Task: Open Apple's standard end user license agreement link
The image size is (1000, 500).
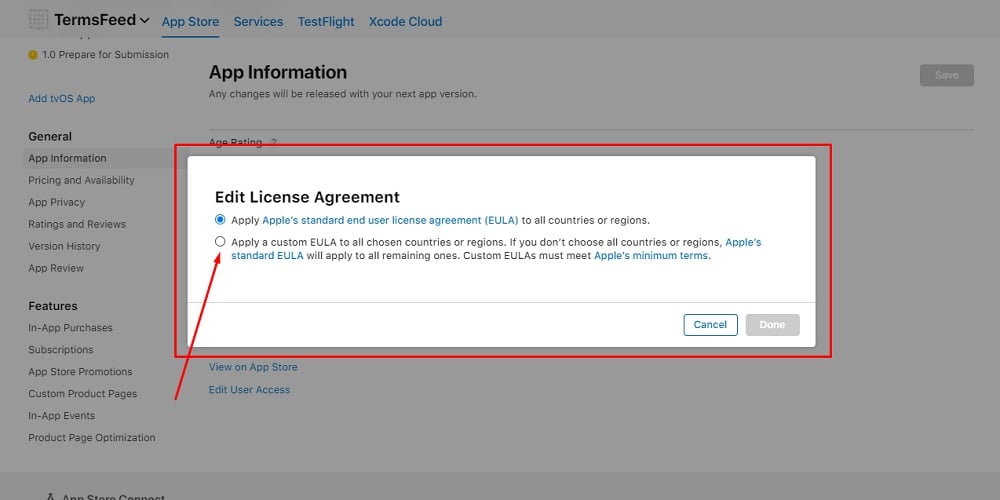Action: [390, 221]
